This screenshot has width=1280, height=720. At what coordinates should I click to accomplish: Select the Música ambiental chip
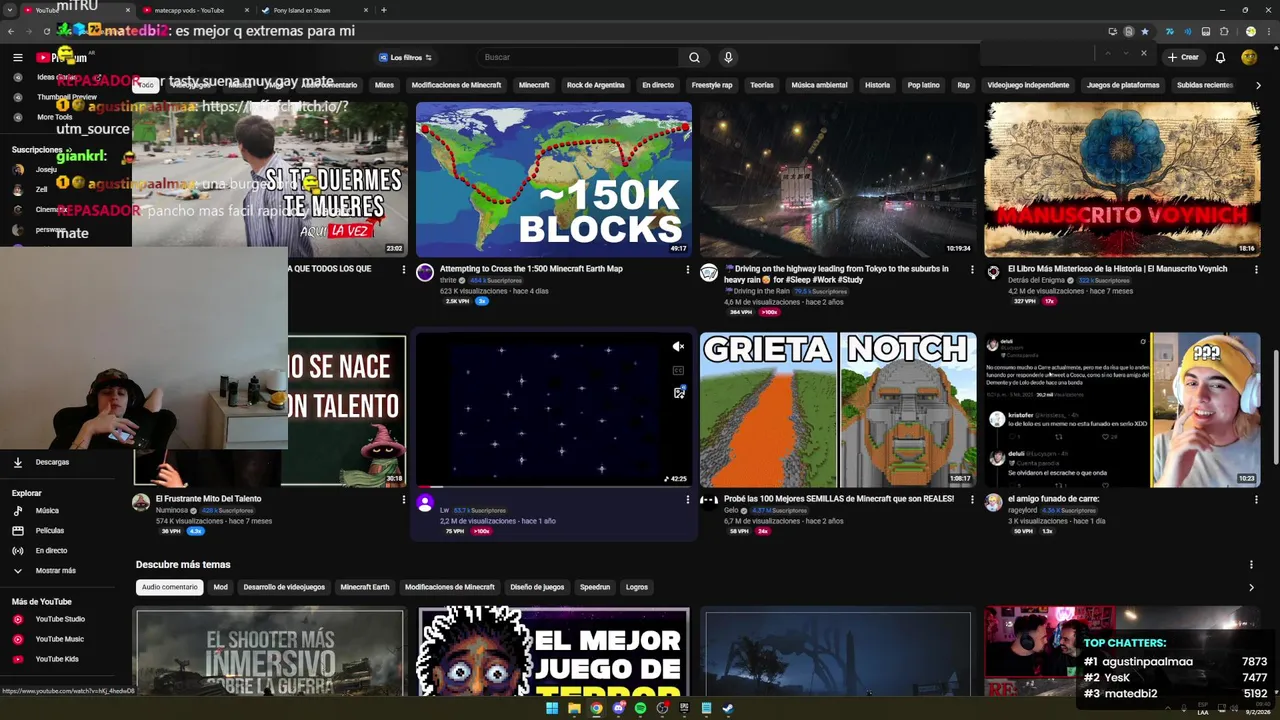[x=819, y=85]
